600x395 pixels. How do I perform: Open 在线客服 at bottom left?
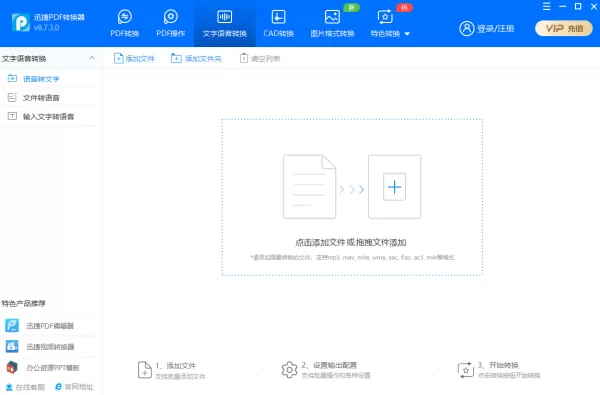(x=25, y=387)
